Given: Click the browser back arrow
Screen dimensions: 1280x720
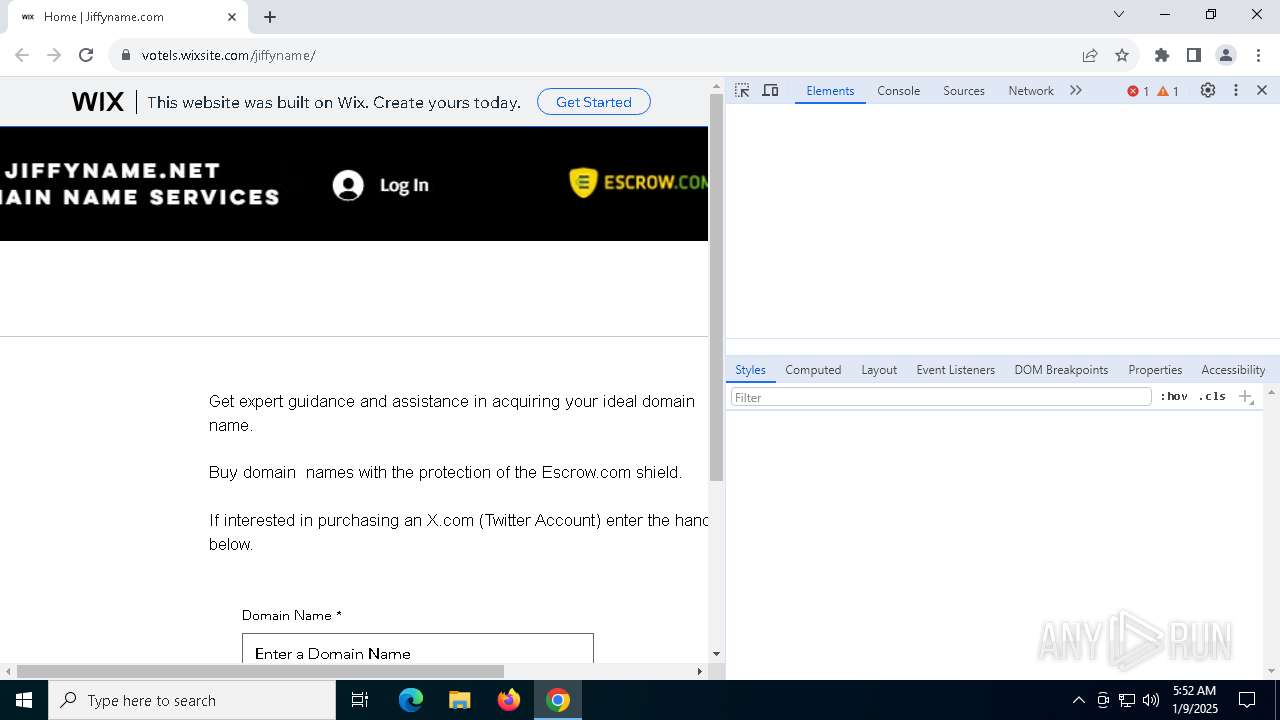Looking at the screenshot, I should point(22,55).
